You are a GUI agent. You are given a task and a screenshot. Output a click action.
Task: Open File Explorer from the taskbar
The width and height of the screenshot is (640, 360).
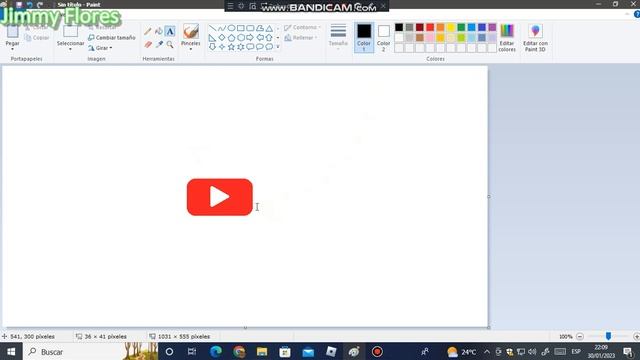(262, 351)
